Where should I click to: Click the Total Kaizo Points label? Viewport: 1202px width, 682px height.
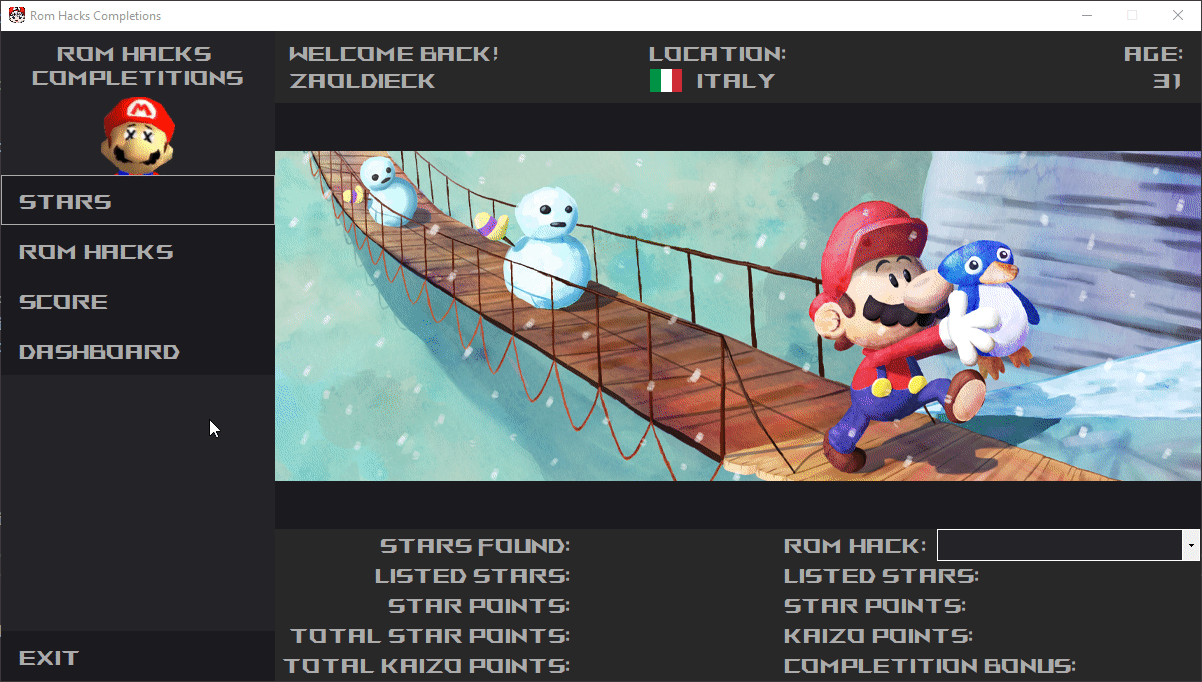point(427,666)
